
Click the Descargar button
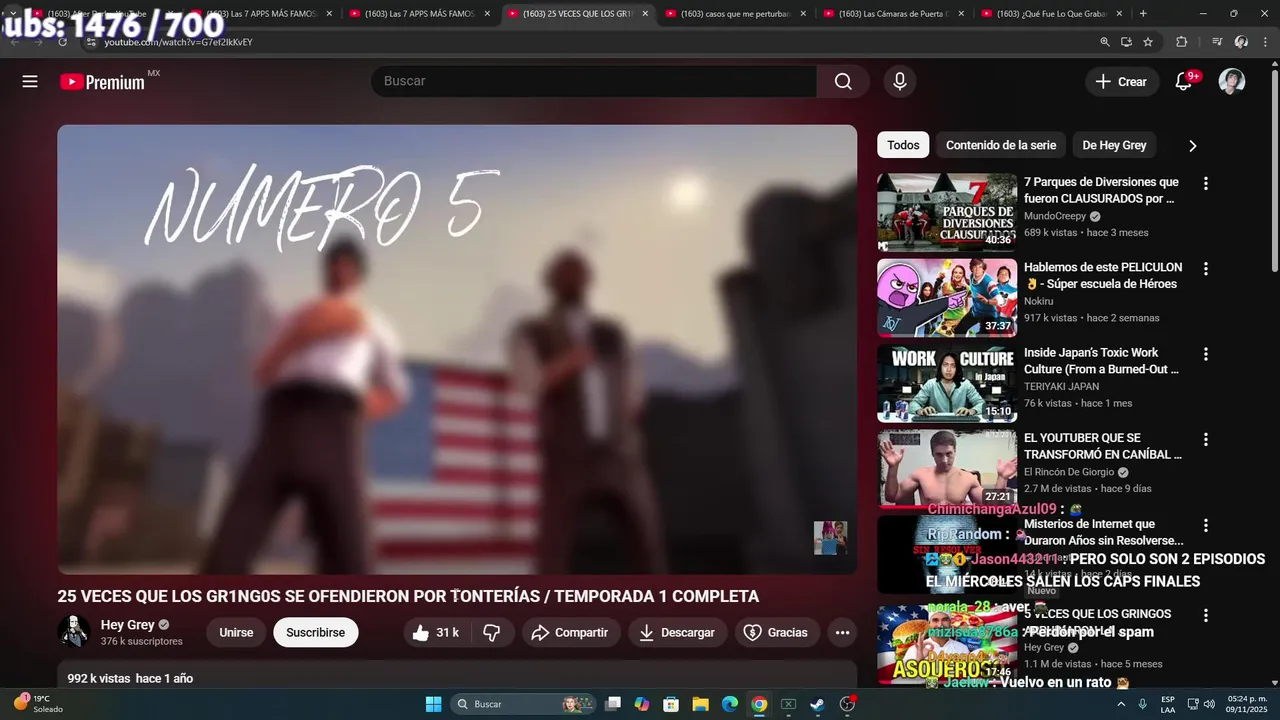[677, 632]
